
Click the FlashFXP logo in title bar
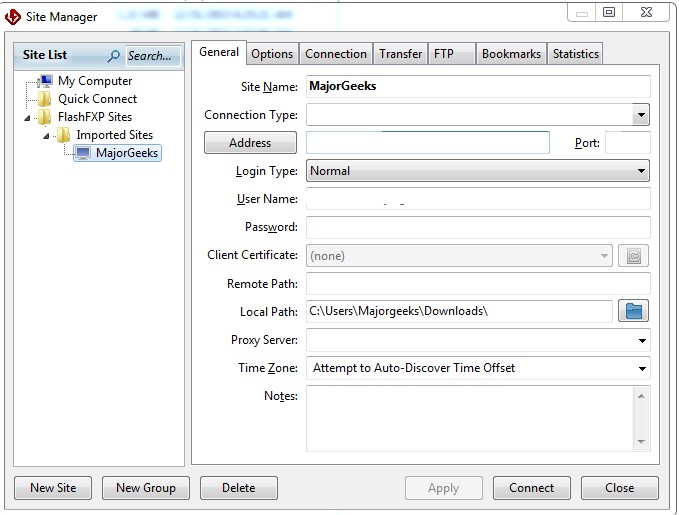tap(13, 17)
